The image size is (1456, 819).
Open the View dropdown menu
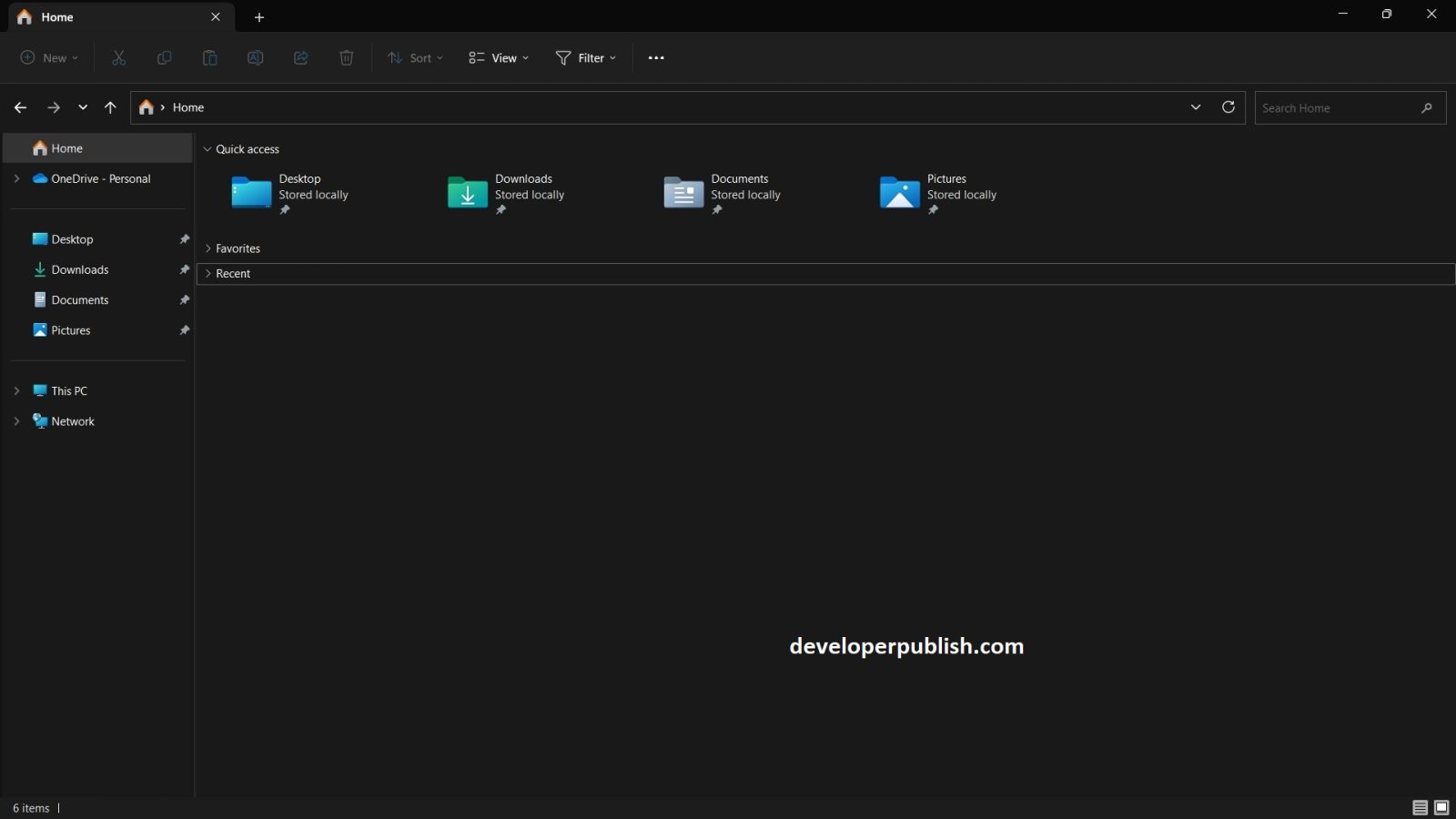(497, 57)
